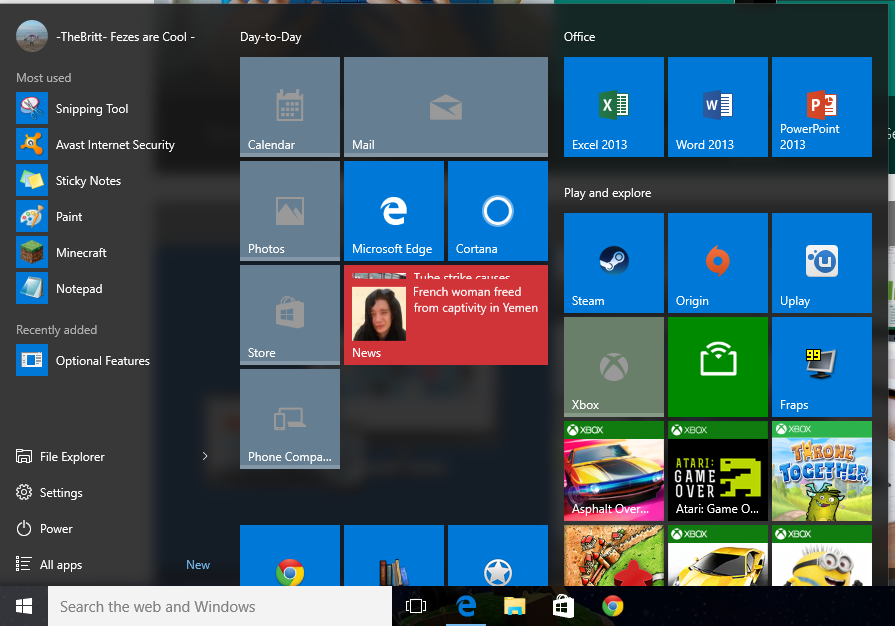Launch Google Chrome from the taskbar
895x626 pixels.
point(612,606)
